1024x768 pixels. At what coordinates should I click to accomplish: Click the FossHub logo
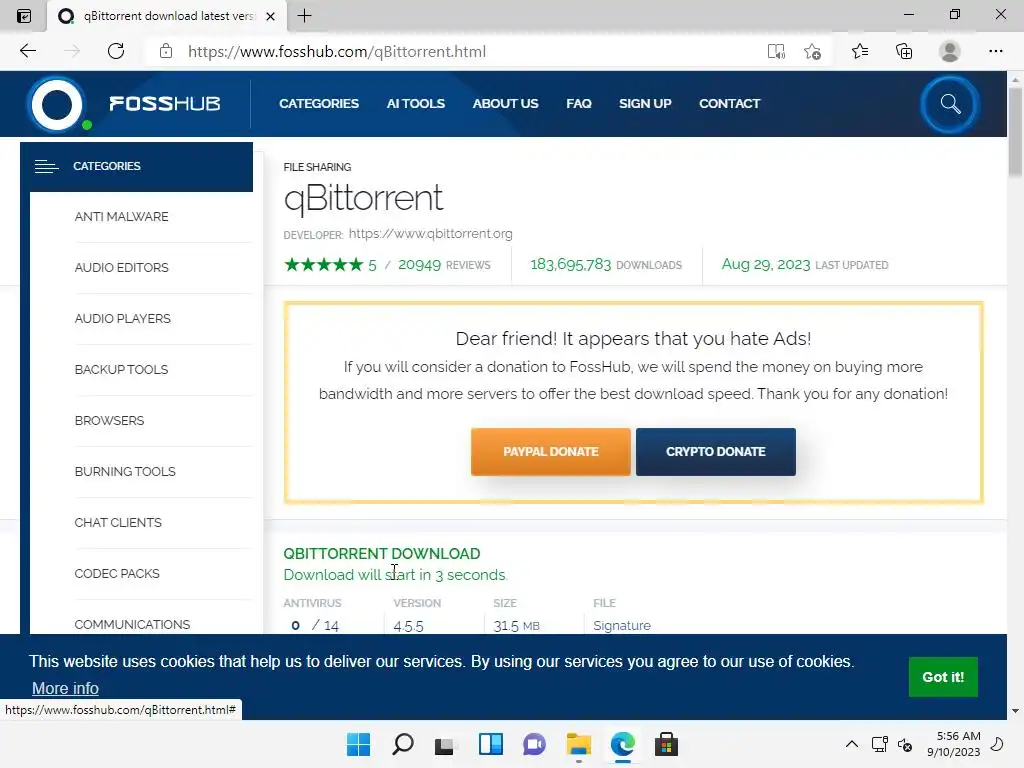pyautogui.click(x=125, y=104)
